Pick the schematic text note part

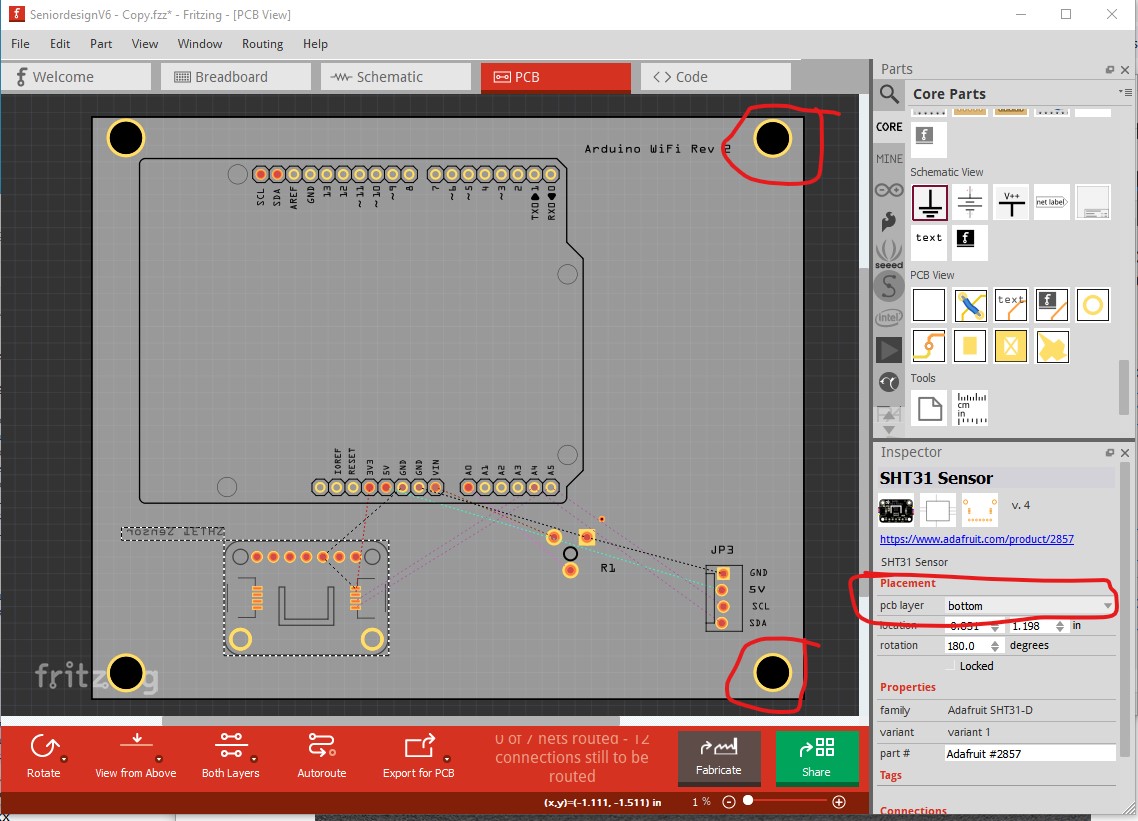tap(929, 242)
